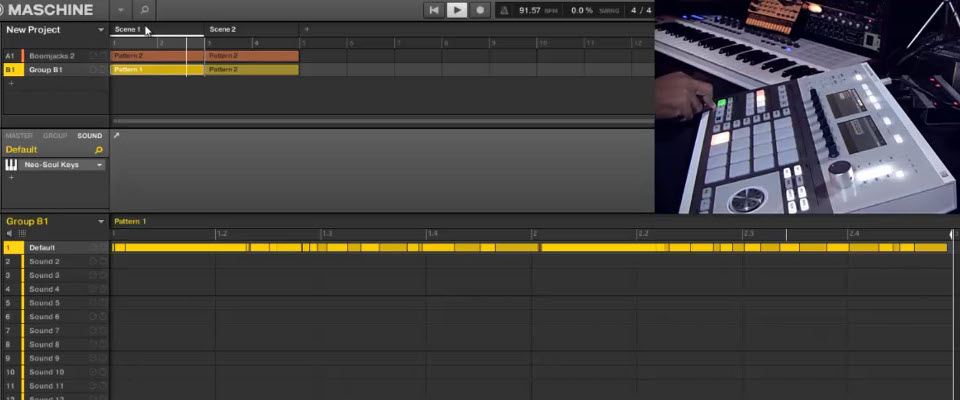Expand the Group B1 dropdown in pattern editor
This screenshot has height=400, width=960.
(x=101, y=222)
